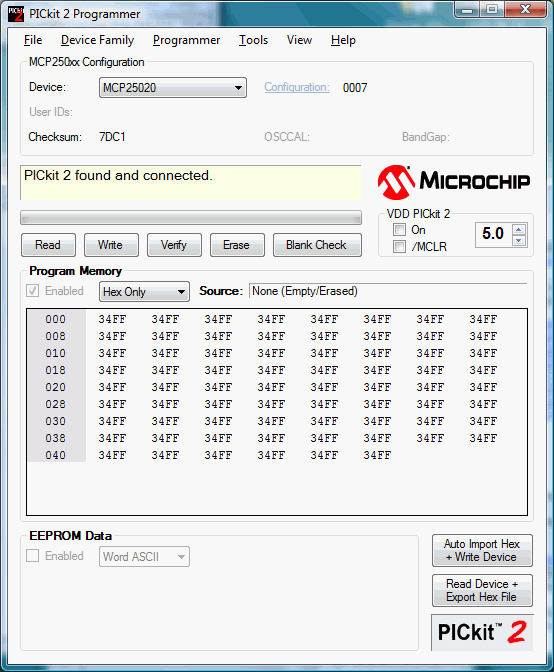Open the Tools menu
Viewport: 554px width, 672px height.
[x=253, y=40]
